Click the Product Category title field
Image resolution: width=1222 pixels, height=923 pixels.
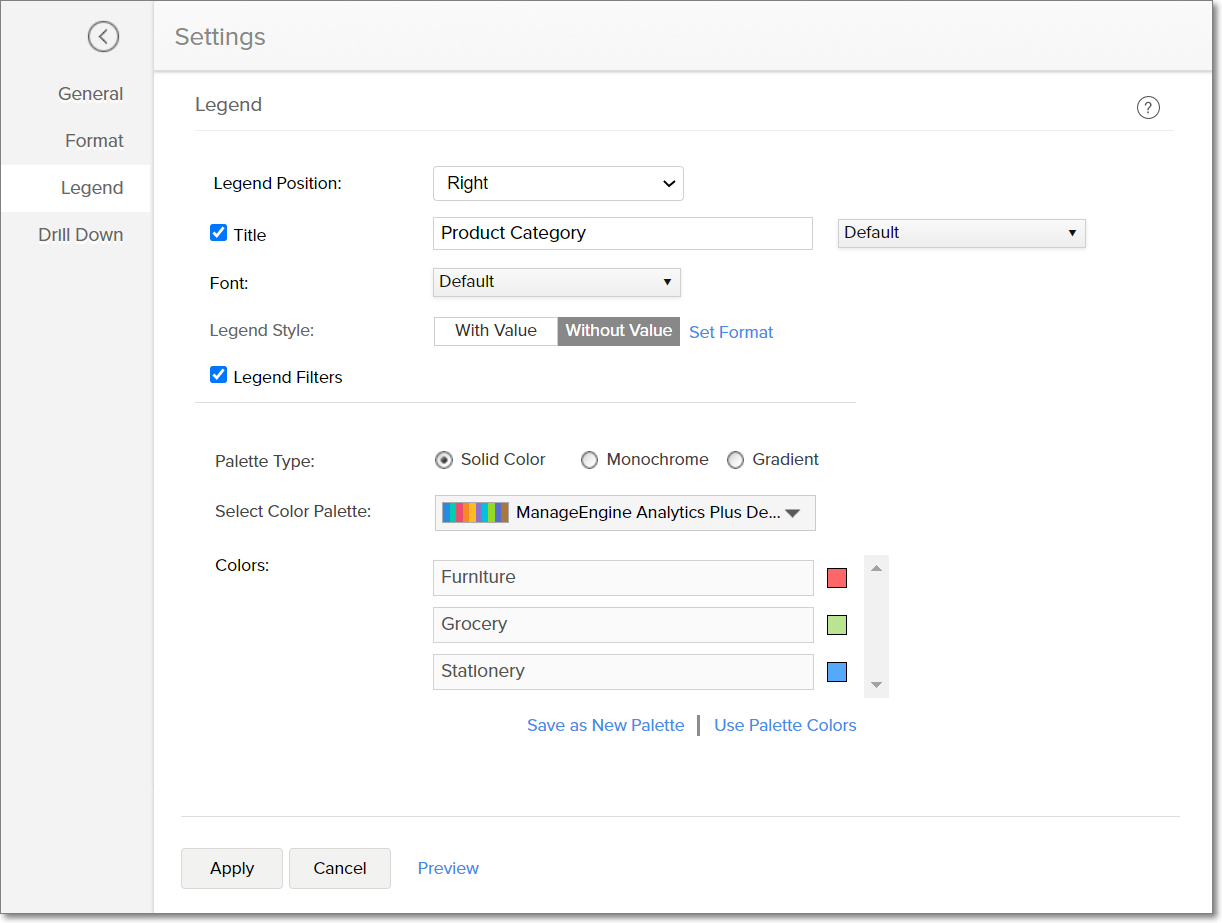tap(622, 233)
